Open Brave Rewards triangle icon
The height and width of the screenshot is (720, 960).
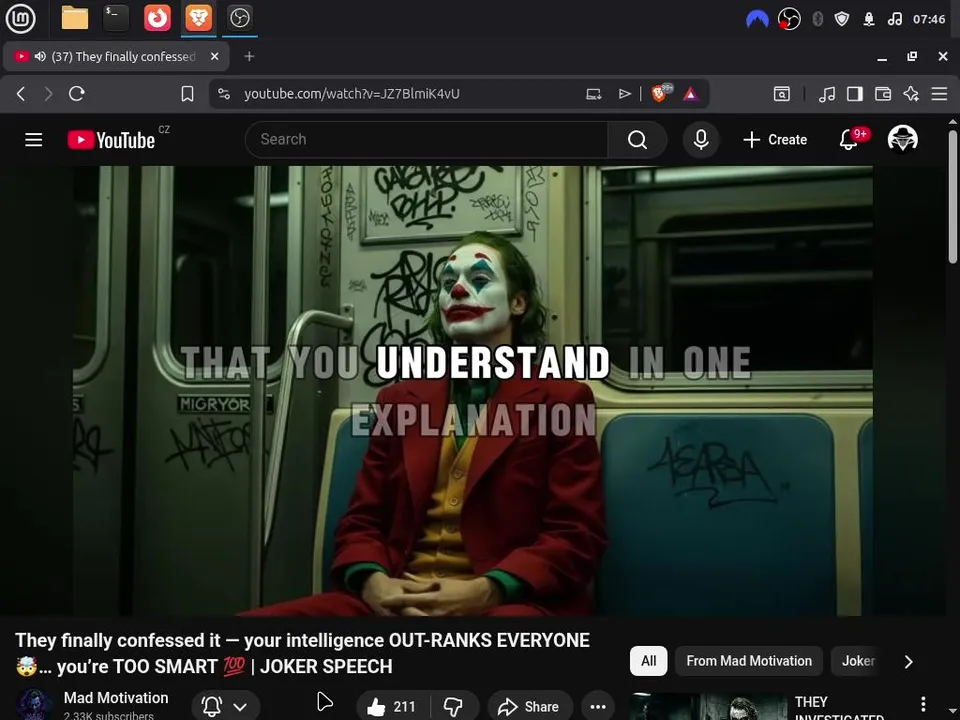coord(690,94)
